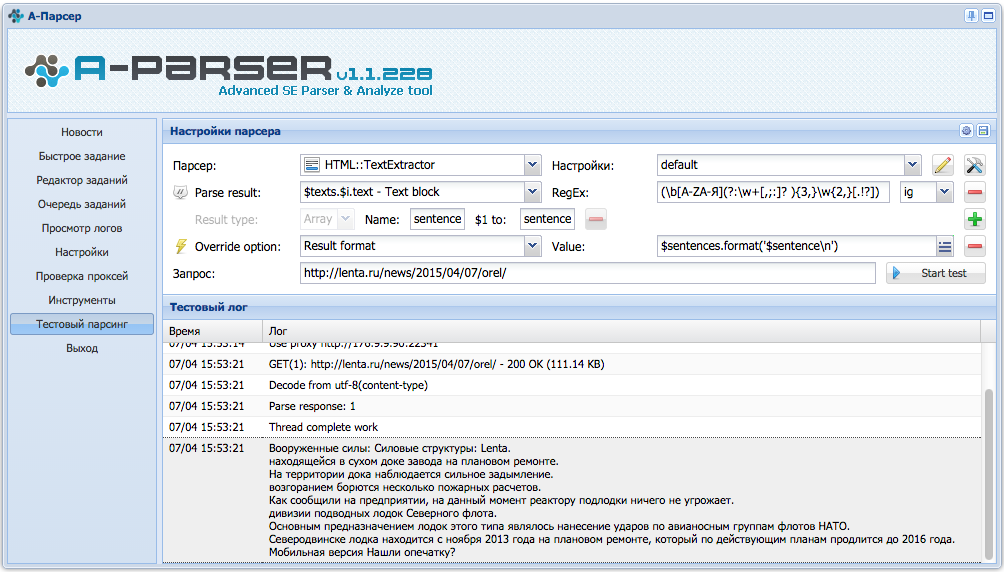Open the template list icon beside Value field
Image resolution: width=1004 pixels, height=572 pixels.
coord(944,246)
